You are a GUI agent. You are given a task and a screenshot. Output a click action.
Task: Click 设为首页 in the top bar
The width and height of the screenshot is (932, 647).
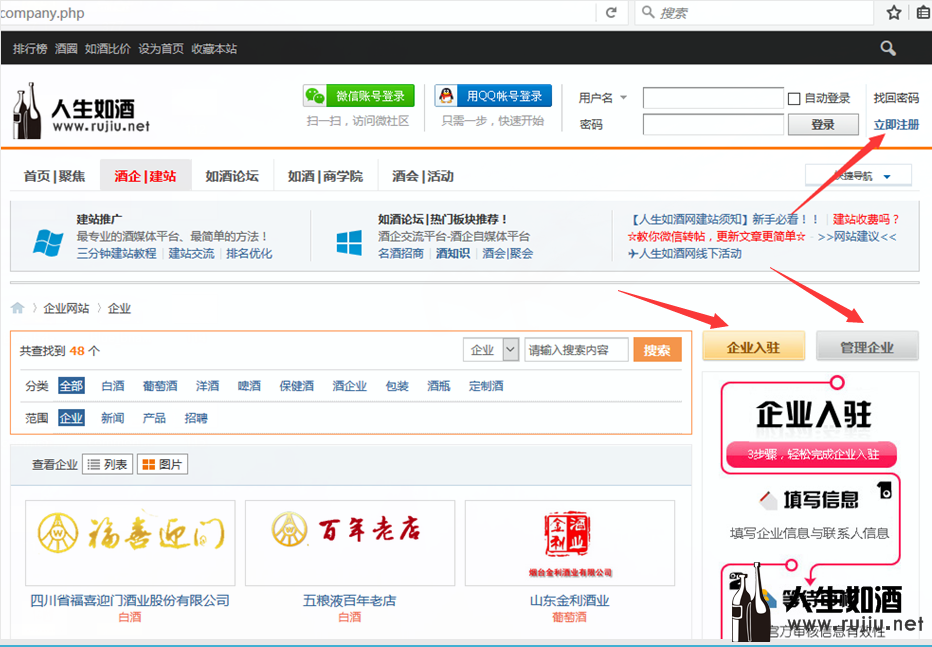tap(161, 49)
